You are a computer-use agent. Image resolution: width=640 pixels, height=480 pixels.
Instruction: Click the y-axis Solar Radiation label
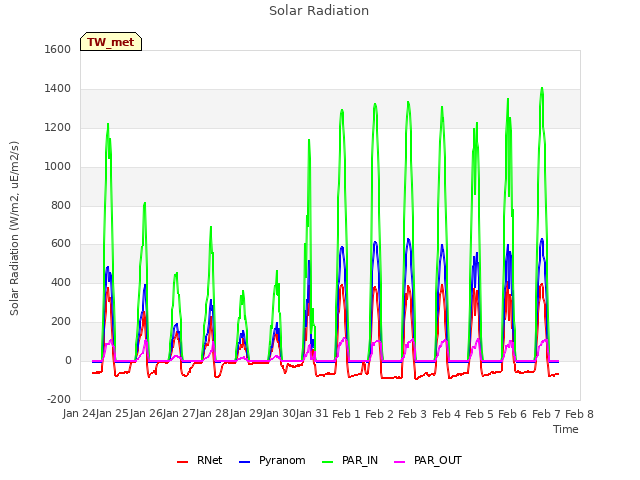(x=14, y=229)
